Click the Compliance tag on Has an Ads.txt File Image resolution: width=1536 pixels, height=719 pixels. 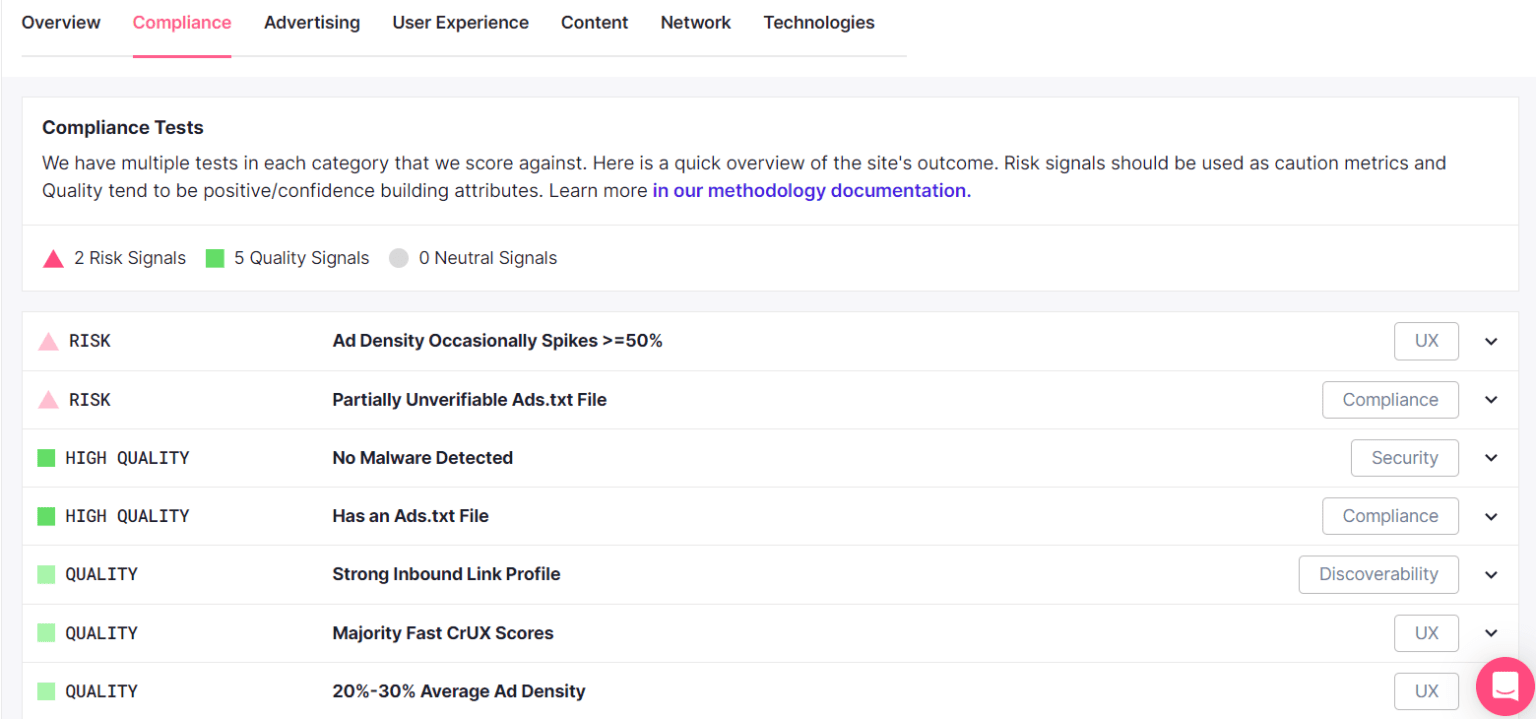[1390, 515]
